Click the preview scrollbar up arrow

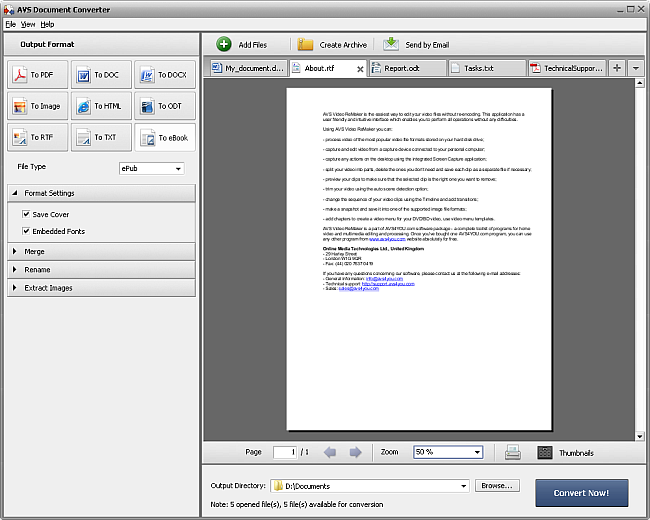click(x=640, y=83)
